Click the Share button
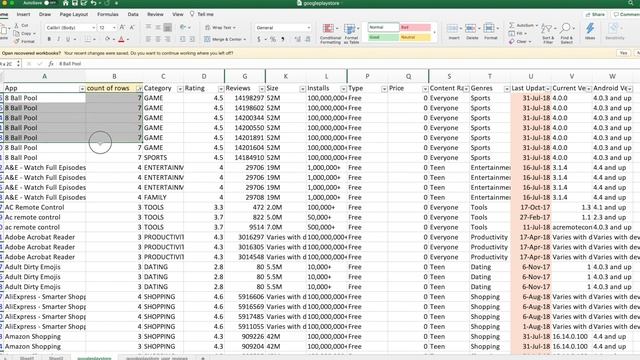The width and height of the screenshot is (640, 360). tap(596, 14)
